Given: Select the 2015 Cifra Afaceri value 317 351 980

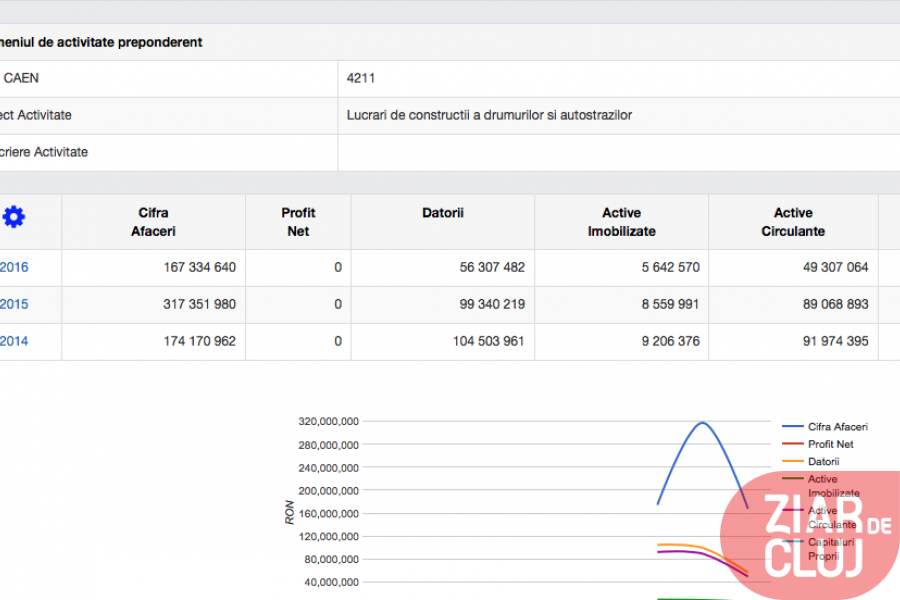Looking at the screenshot, I should (200, 304).
